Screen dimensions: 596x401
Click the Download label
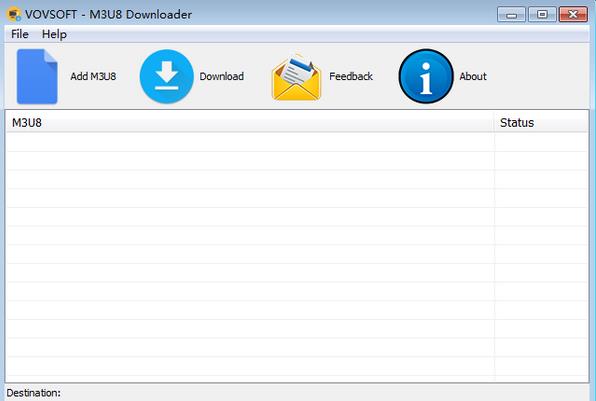[222, 76]
